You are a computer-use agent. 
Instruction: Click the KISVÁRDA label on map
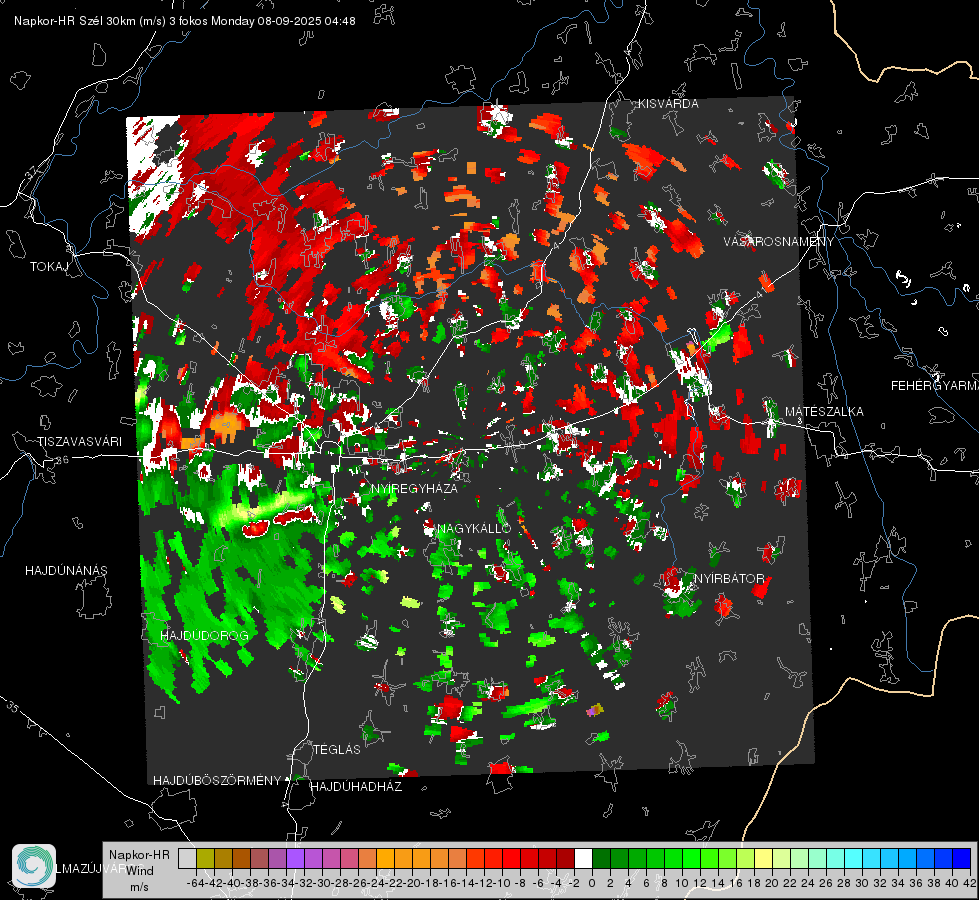point(668,104)
